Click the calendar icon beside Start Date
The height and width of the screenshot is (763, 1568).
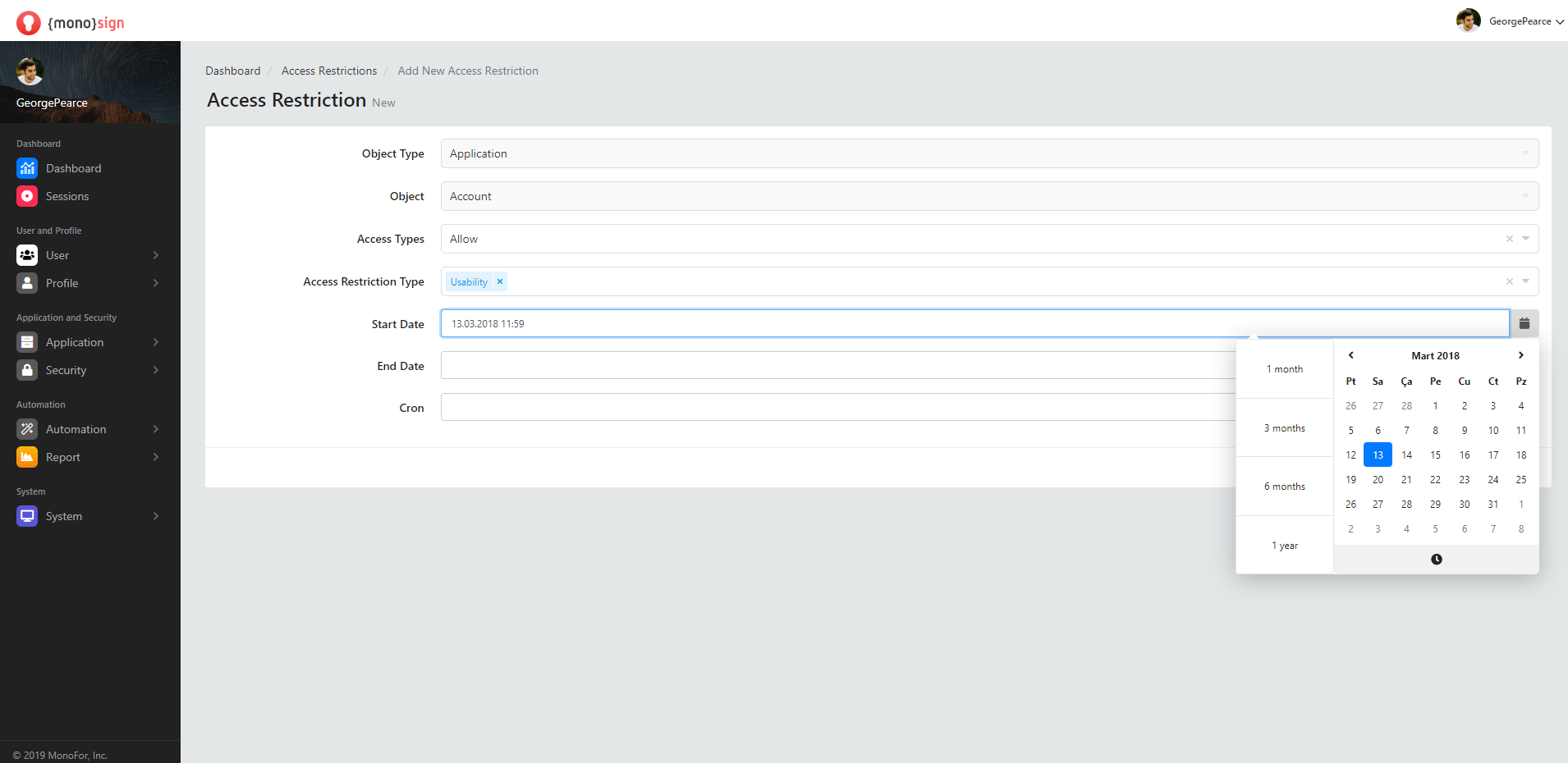click(x=1524, y=323)
